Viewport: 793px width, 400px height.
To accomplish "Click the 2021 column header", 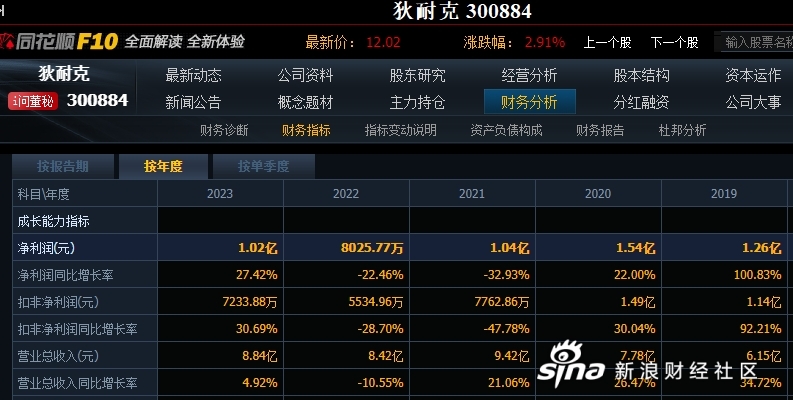I will [472, 194].
